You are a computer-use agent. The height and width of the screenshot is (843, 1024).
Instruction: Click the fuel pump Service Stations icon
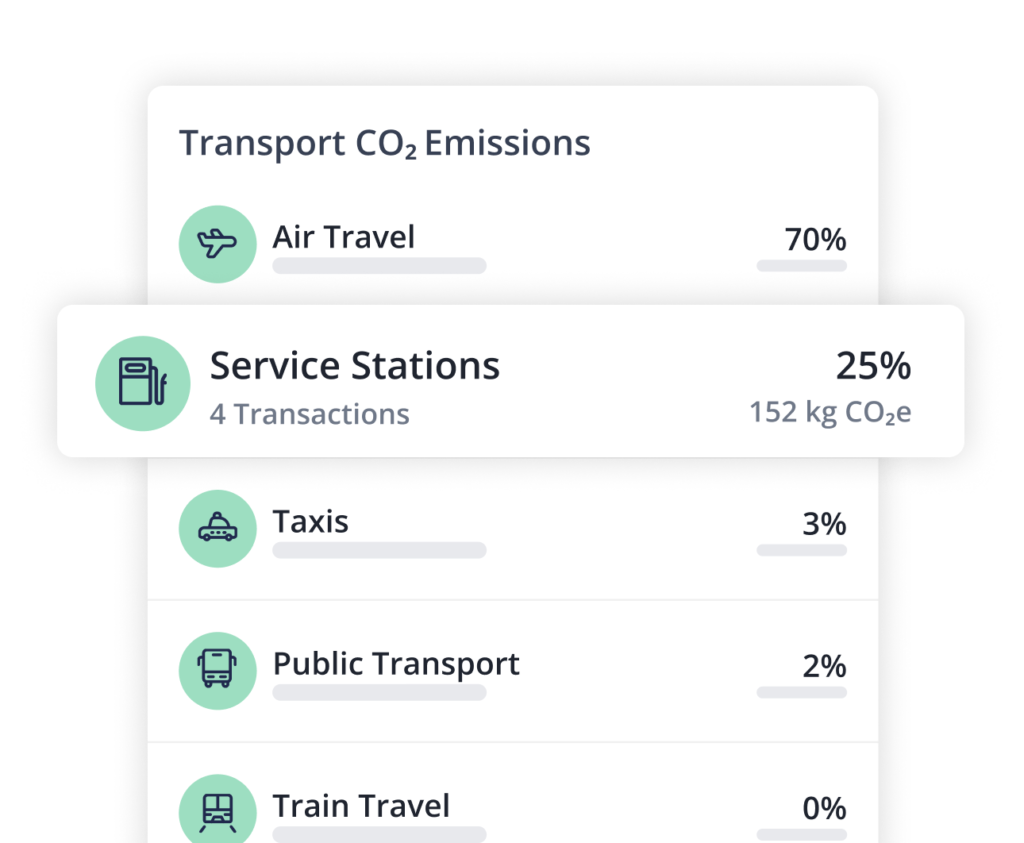point(142,384)
